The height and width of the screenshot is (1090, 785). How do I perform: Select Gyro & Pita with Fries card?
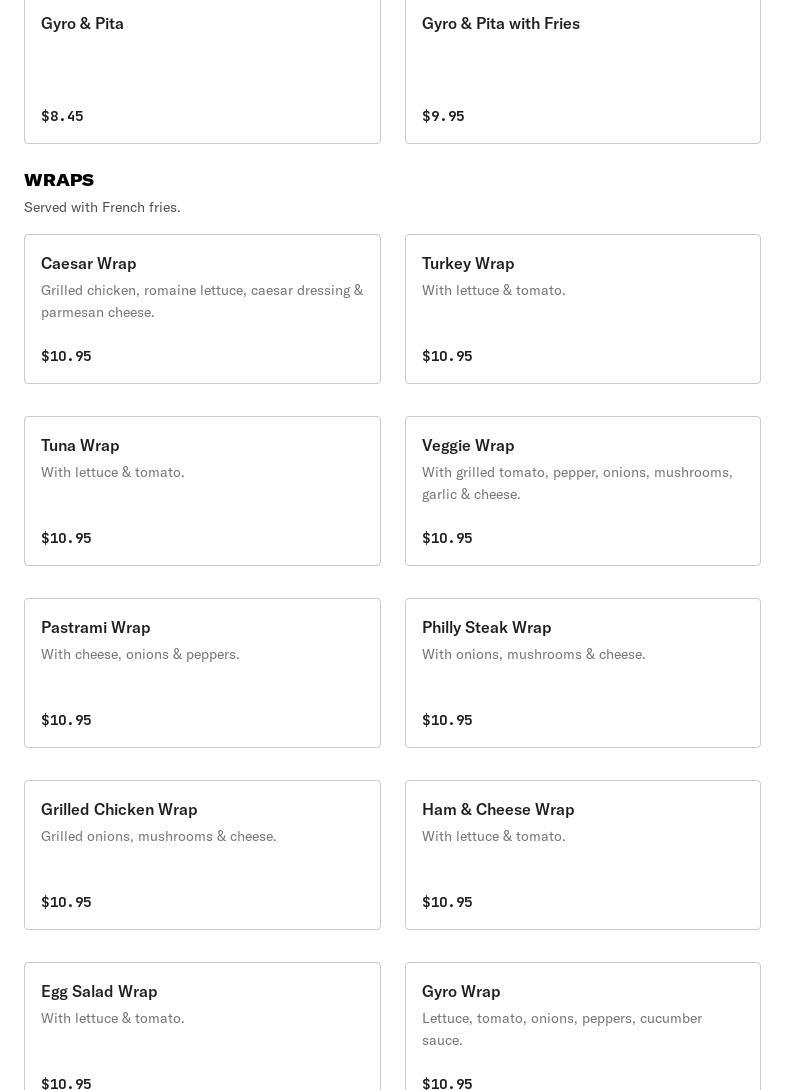pyautogui.click(x=582, y=68)
